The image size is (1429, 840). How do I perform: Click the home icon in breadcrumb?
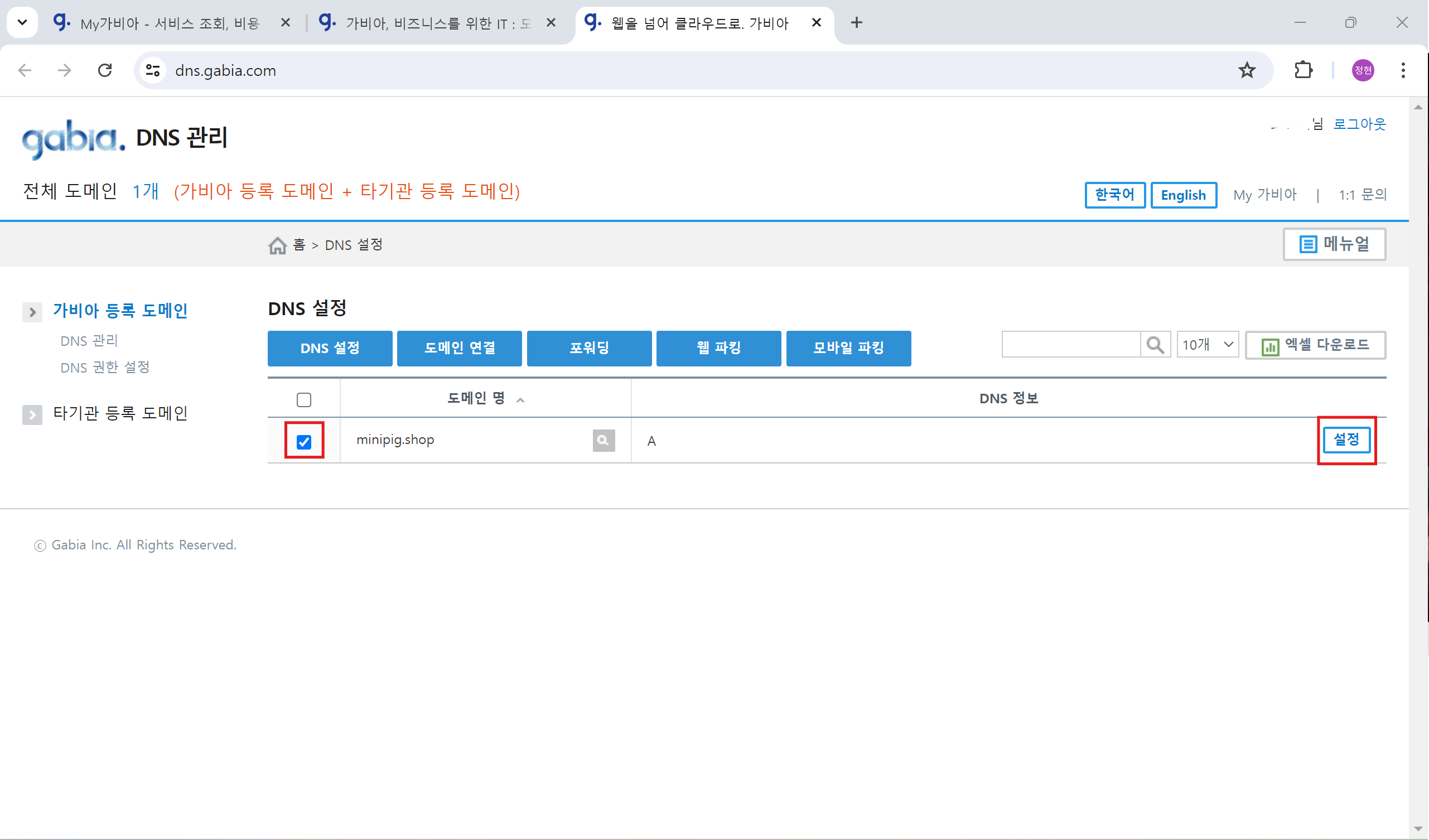(x=277, y=245)
